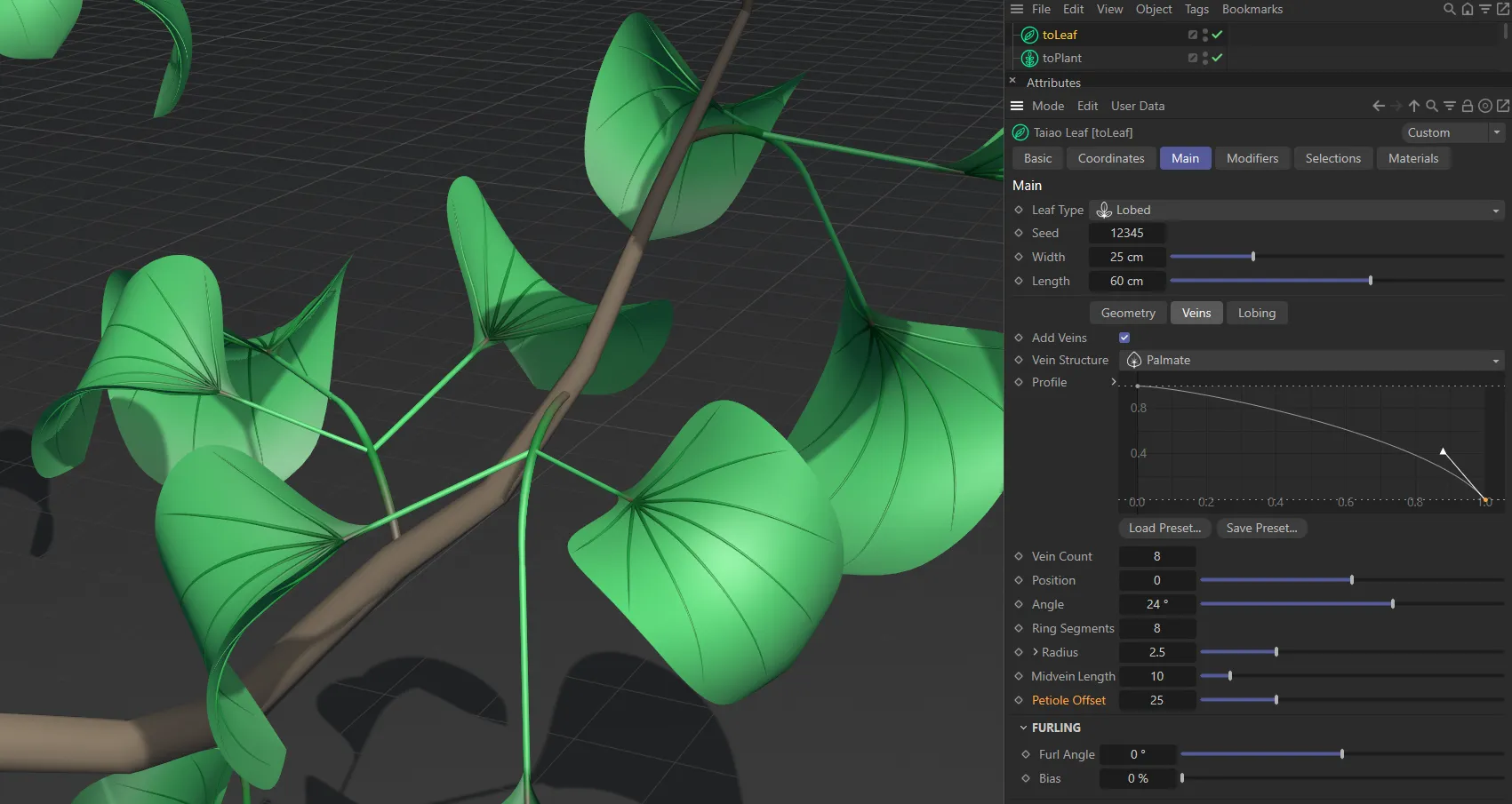
Task: Open the Object menu
Action: pyautogui.click(x=1154, y=9)
